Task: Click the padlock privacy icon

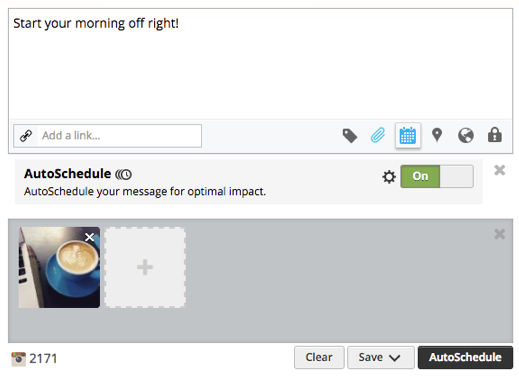Action: click(495, 135)
